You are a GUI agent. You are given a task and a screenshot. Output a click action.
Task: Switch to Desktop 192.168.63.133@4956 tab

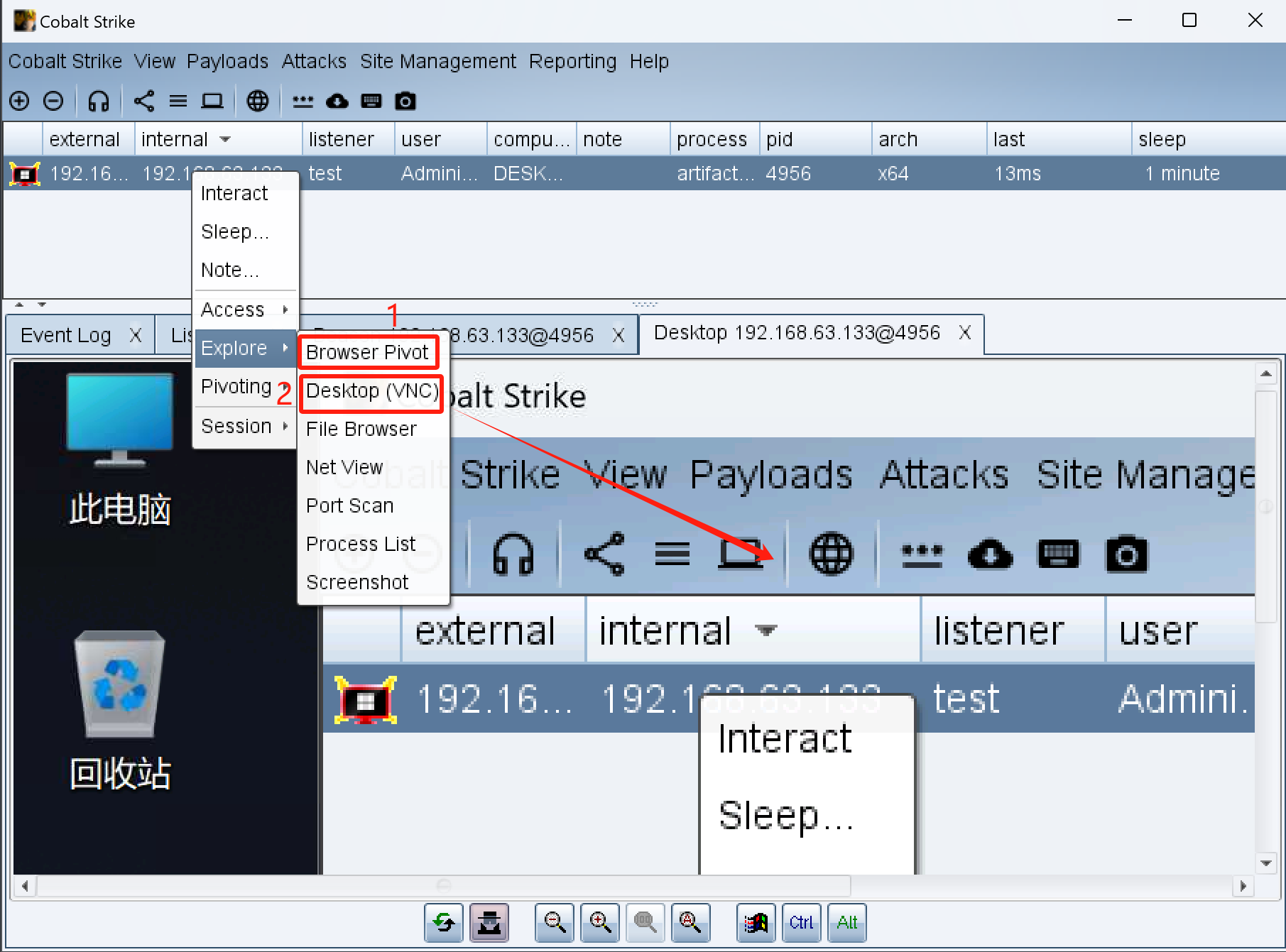click(x=797, y=332)
